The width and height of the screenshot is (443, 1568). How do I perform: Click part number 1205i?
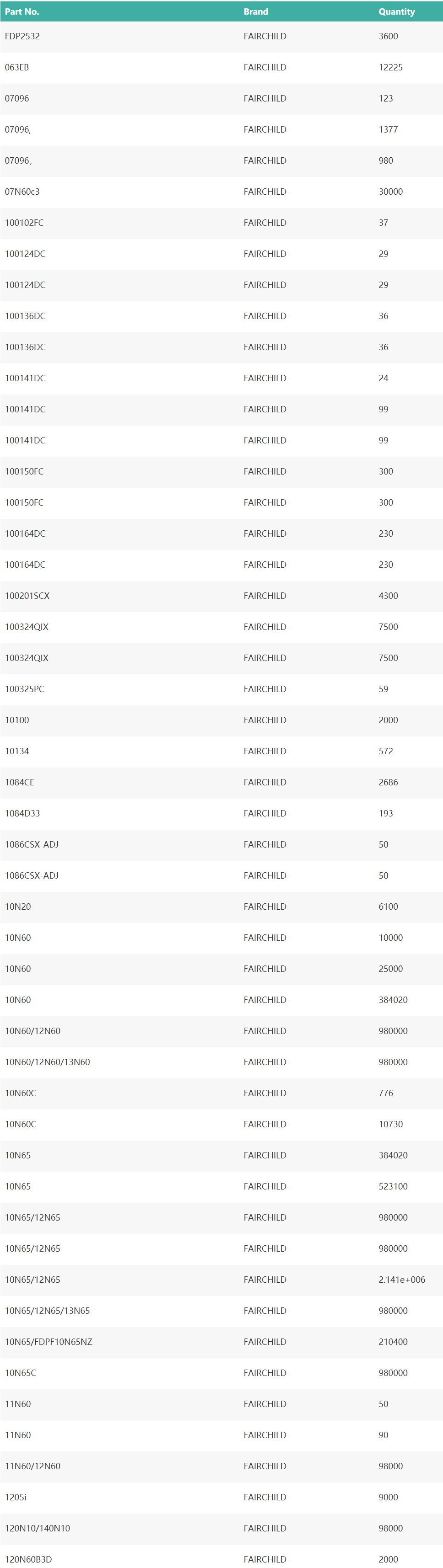click(16, 1497)
